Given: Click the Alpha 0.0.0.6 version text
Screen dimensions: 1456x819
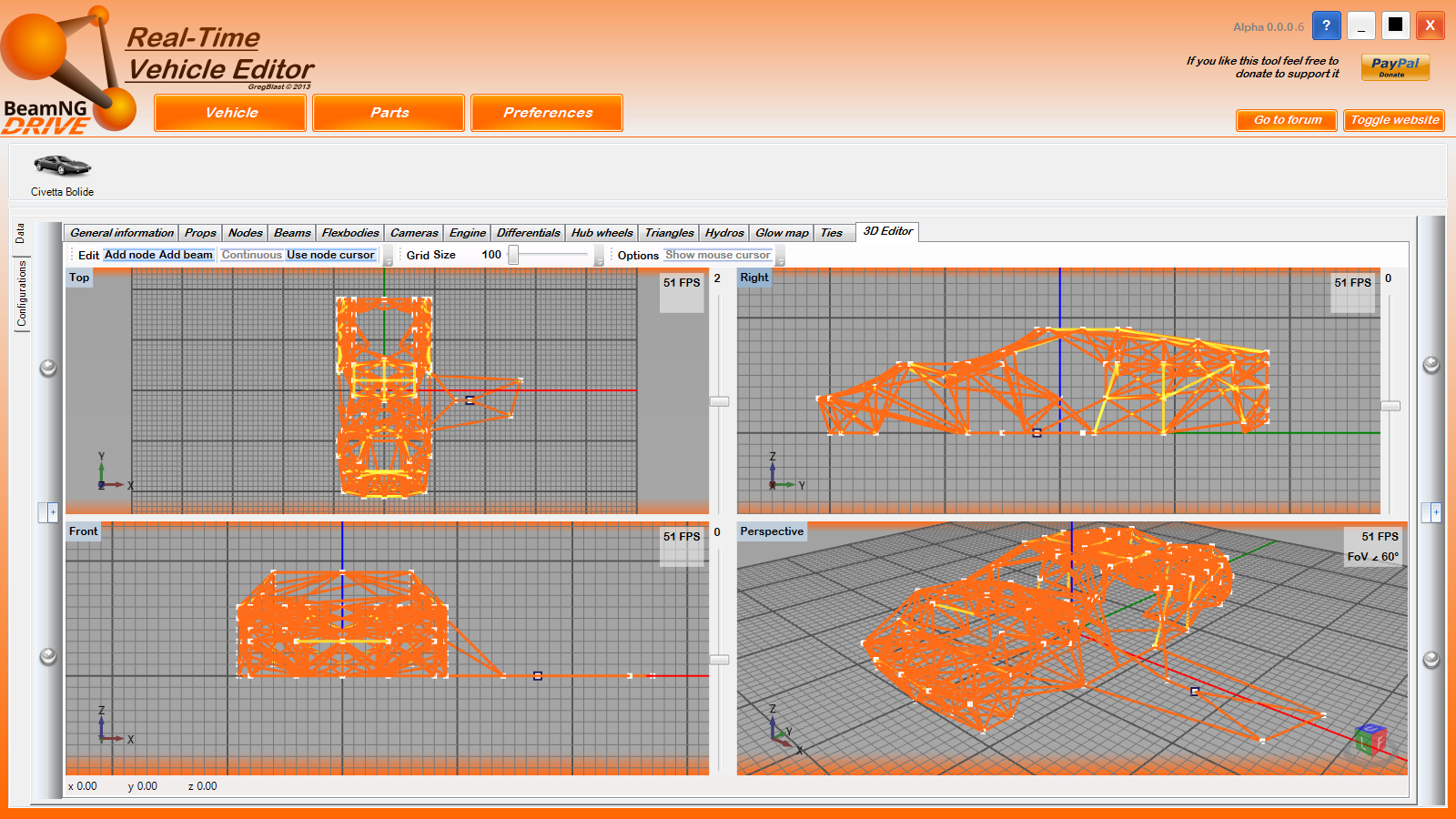Looking at the screenshot, I should tap(1269, 27).
